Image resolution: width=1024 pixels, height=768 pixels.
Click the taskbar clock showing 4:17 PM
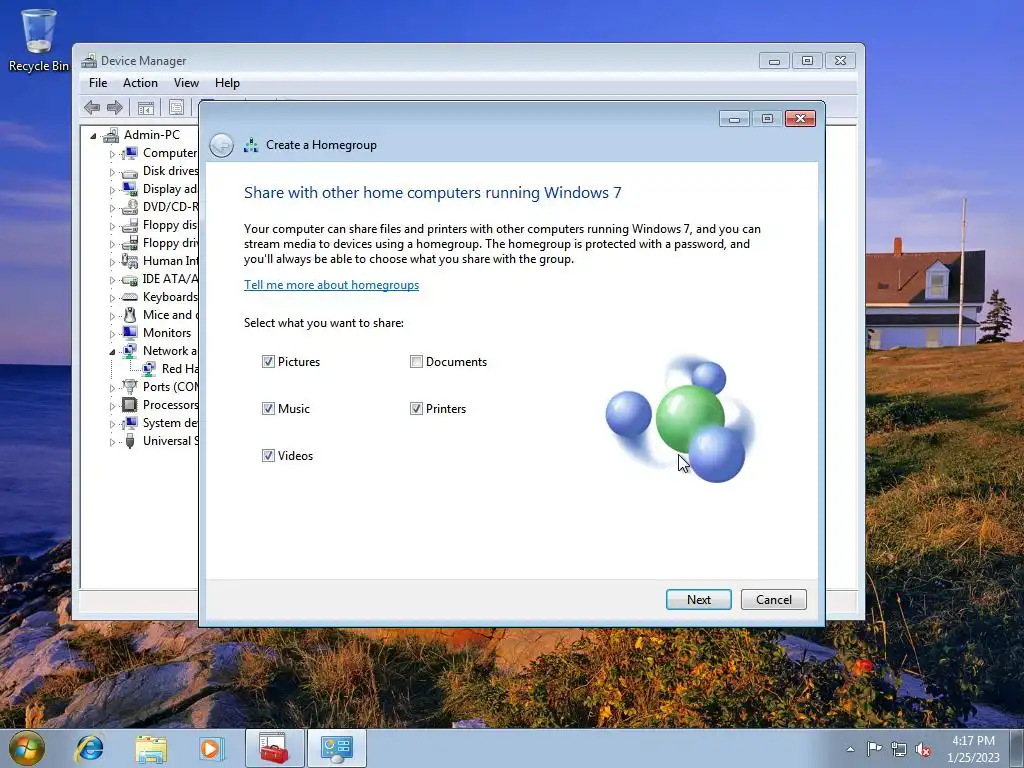(x=973, y=748)
